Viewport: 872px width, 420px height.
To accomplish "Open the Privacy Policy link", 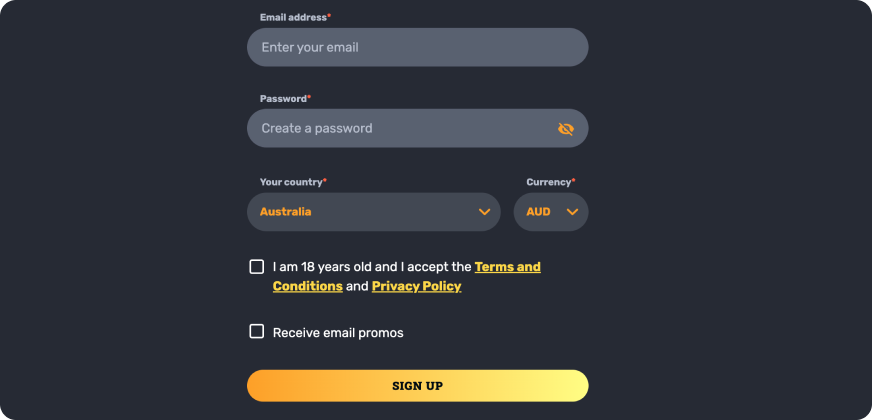I will [416, 286].
